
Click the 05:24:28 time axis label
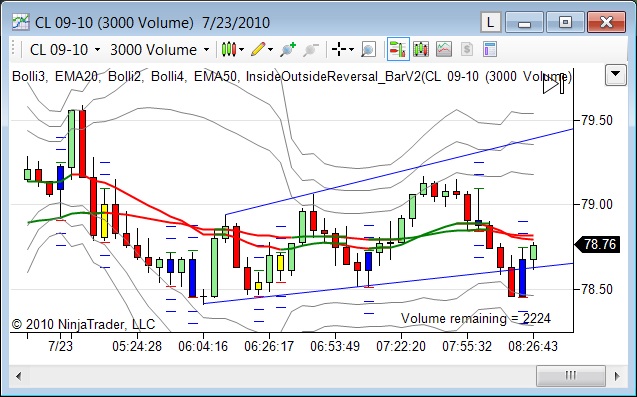pyautogui.click(x=137, y=346)
